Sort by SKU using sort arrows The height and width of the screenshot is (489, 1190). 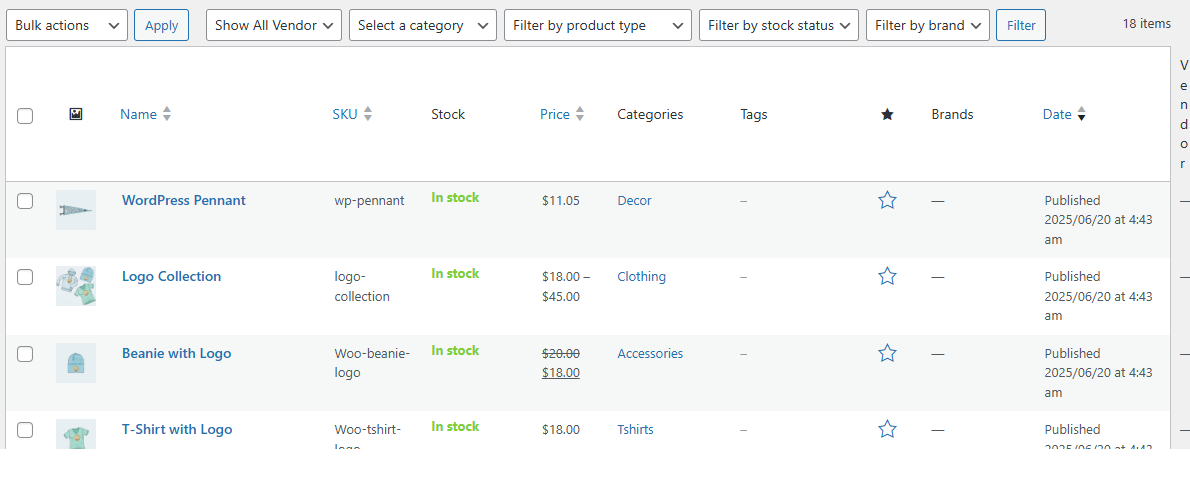pyautogui.click(x=367, y=114)
